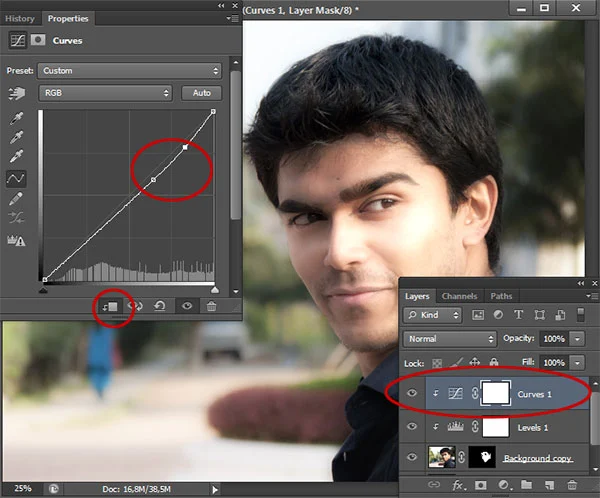Viewport: 600px width, 498px height.
Task: Open status bar info arrow menu
Action: 215,489
